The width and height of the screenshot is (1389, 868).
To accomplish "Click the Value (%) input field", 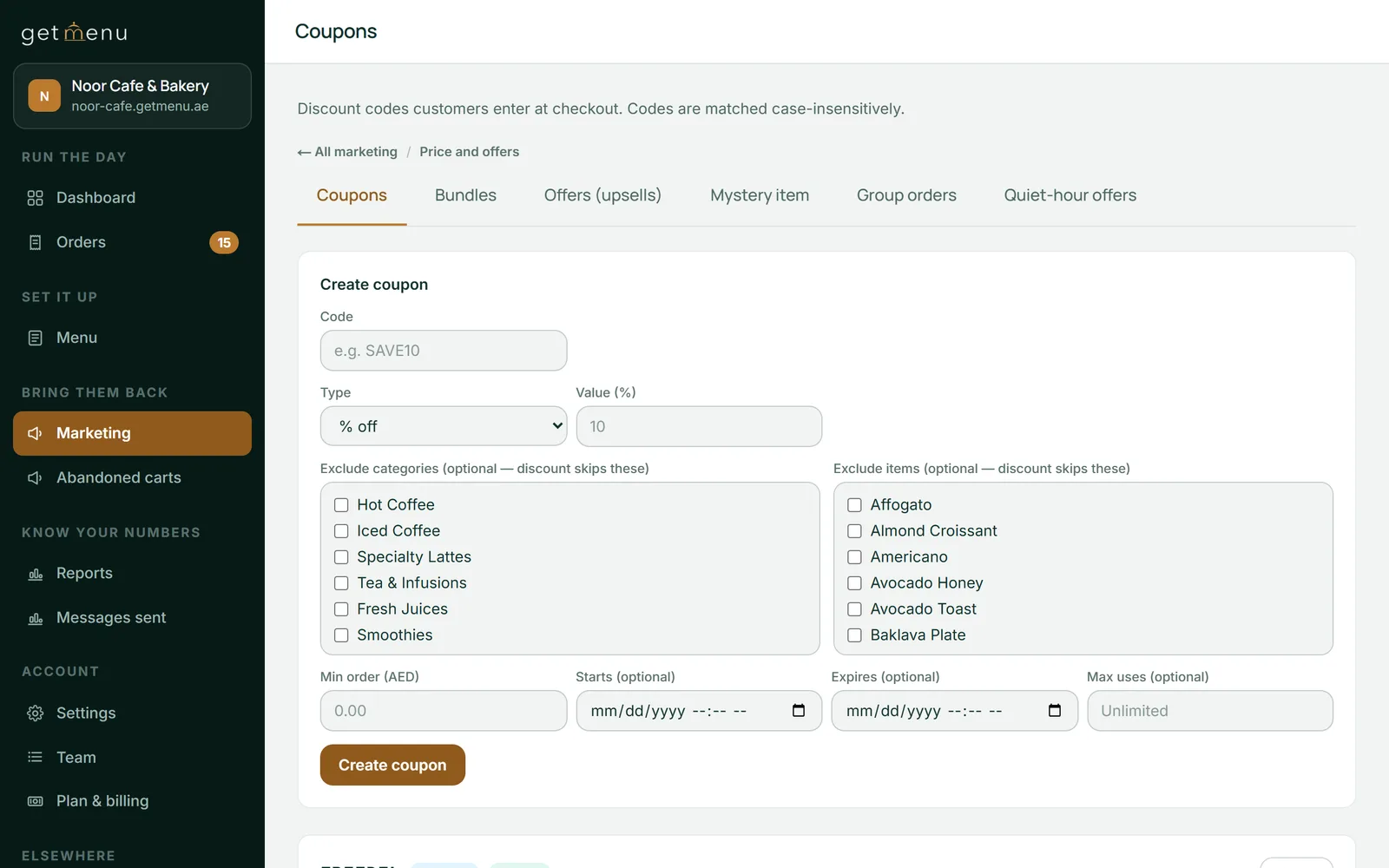I will 699,426.
